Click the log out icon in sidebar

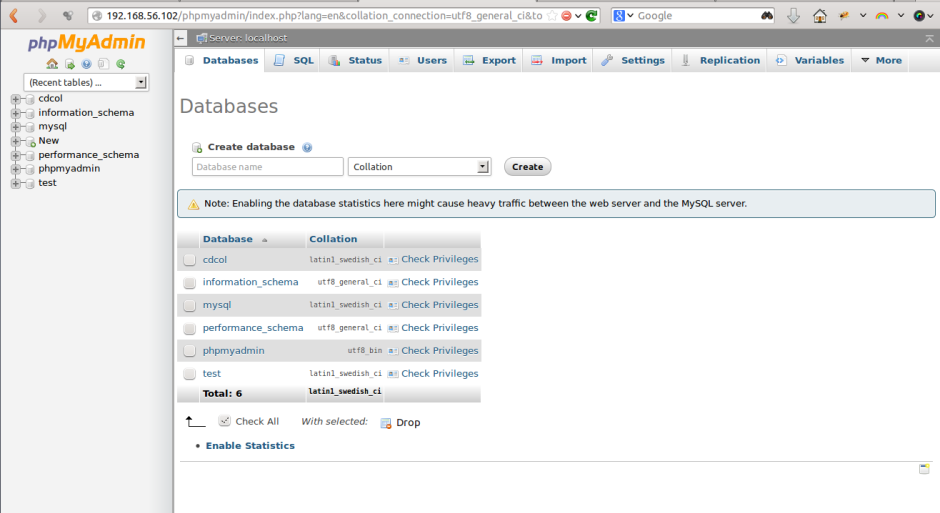70,64
